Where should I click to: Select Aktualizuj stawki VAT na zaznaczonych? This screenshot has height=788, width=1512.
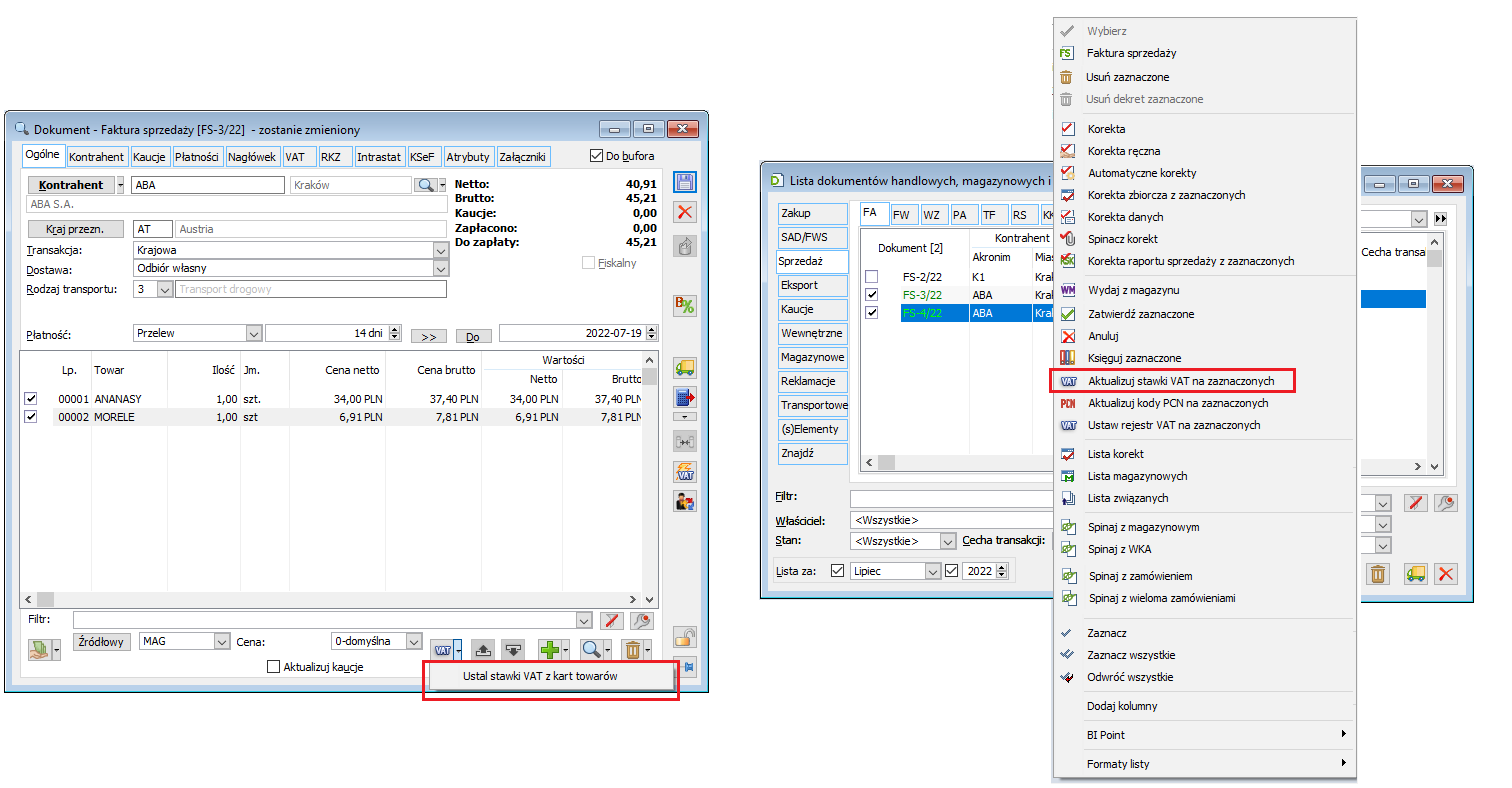pos(1181,381)
